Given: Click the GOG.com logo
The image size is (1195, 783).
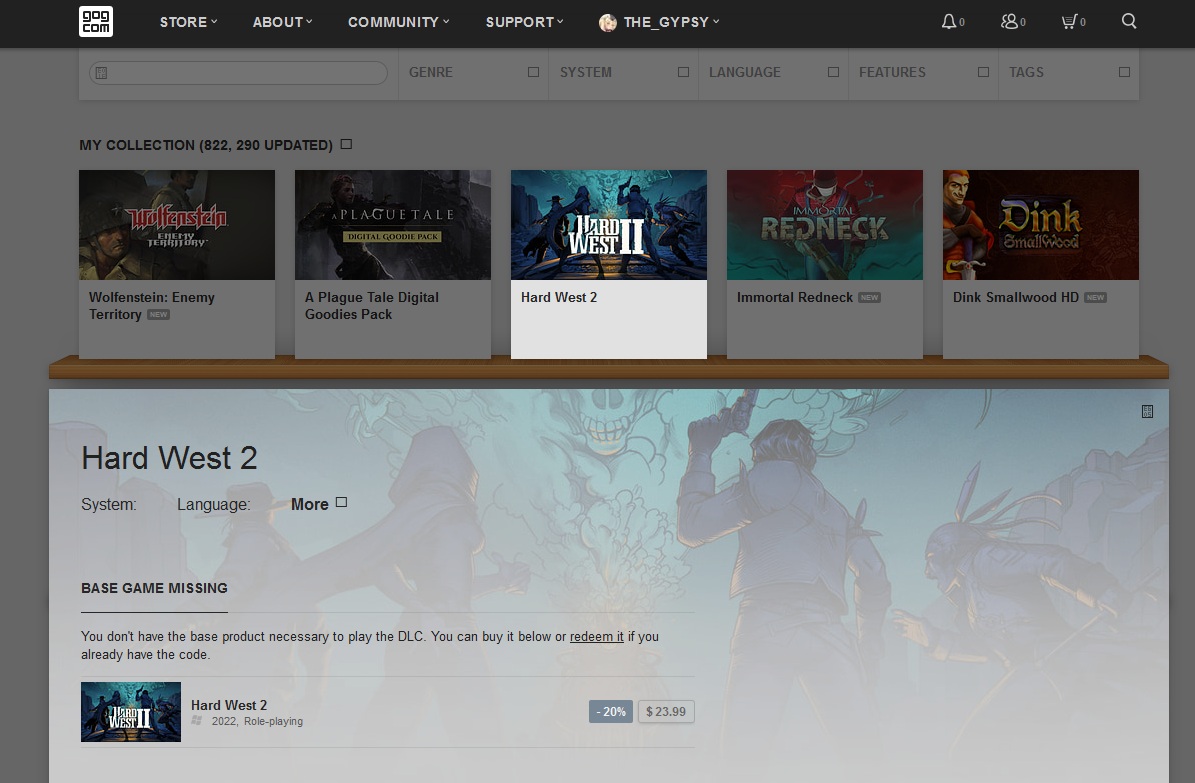Looking at the screenshot, I should coord(96,21).
